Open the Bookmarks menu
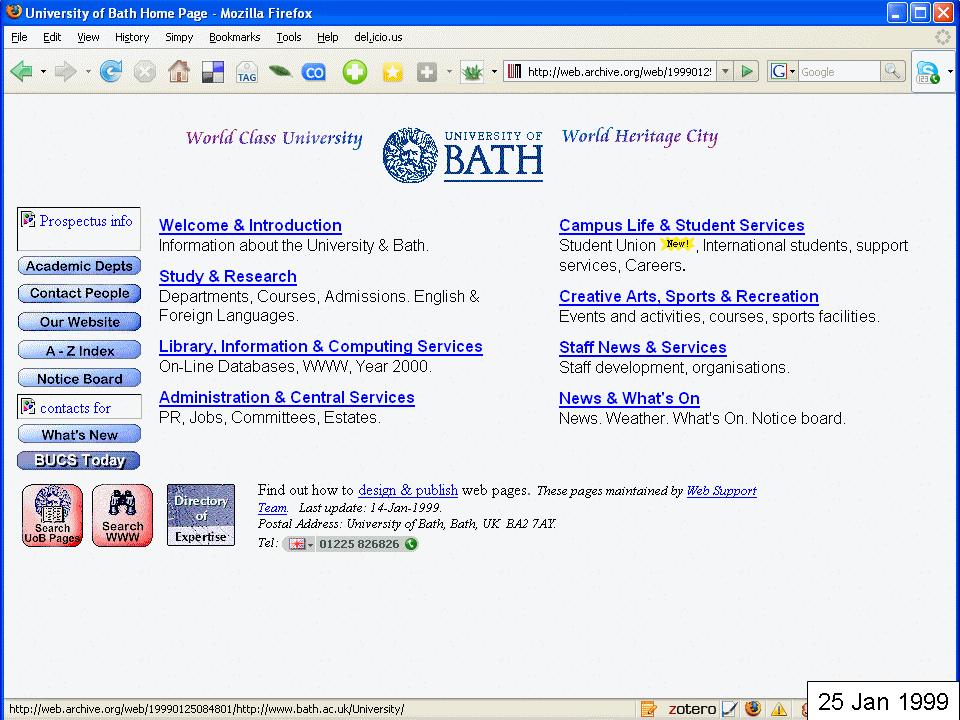The height and width of the screenshot is (720, 960). coord(234,37)
